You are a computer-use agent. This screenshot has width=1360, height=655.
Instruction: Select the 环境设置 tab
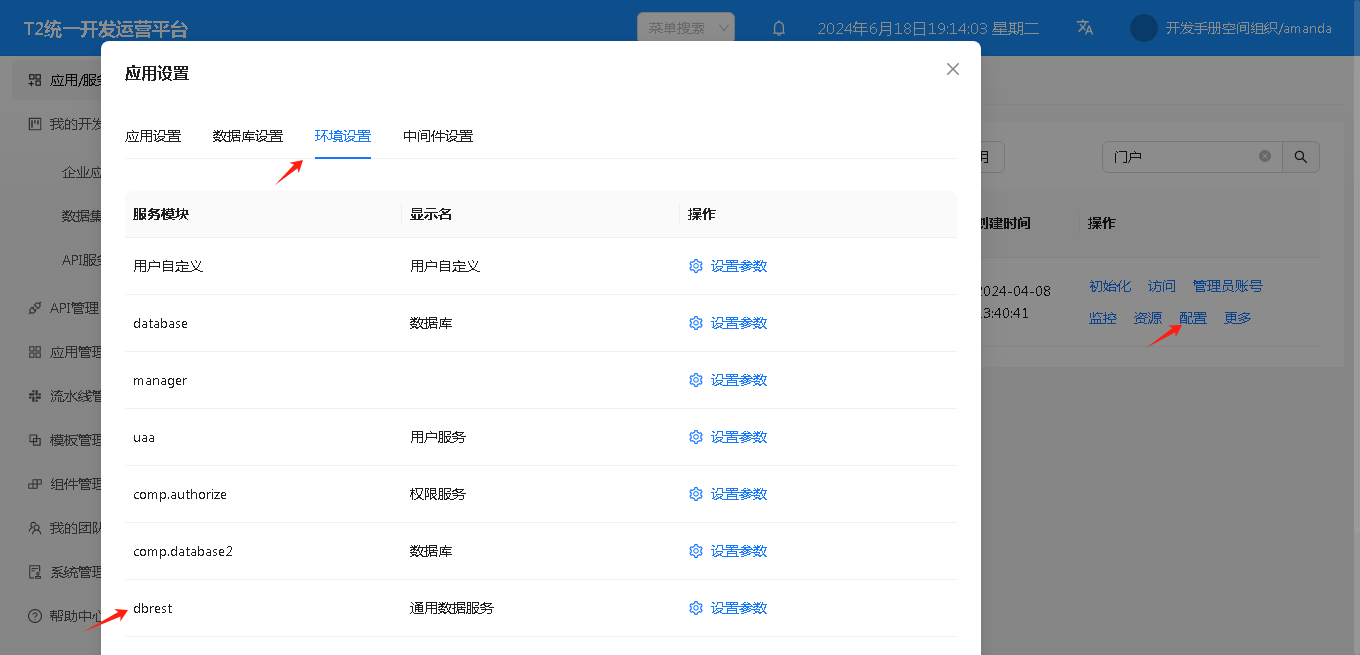click(343, 136)
